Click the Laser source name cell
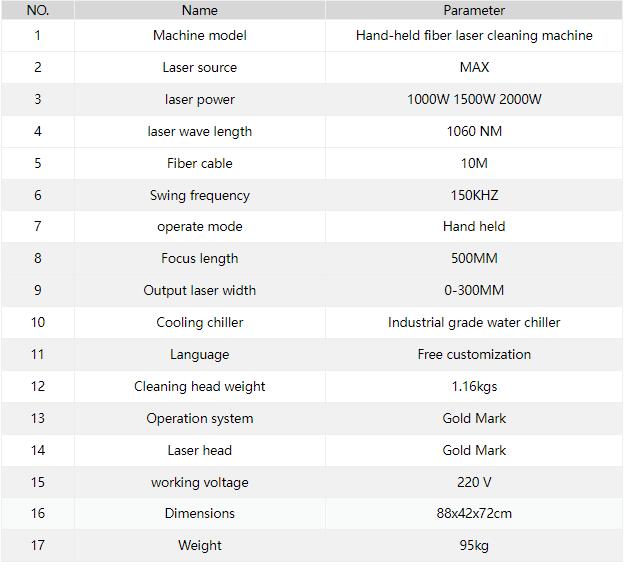 pos(200,67)
